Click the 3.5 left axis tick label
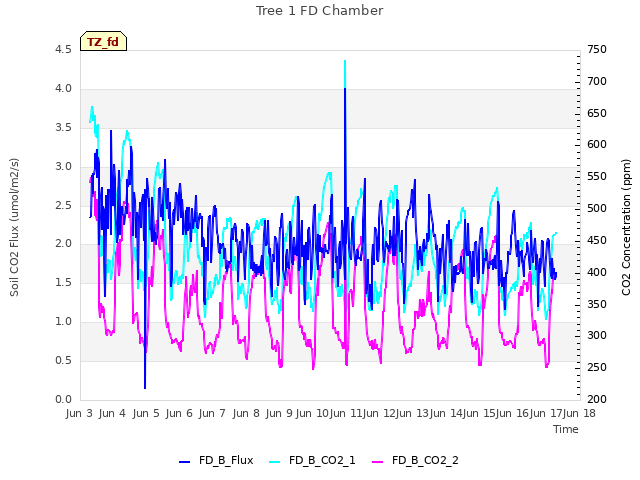This screenshot has width=640, height=480. click(x=63, y=127)
